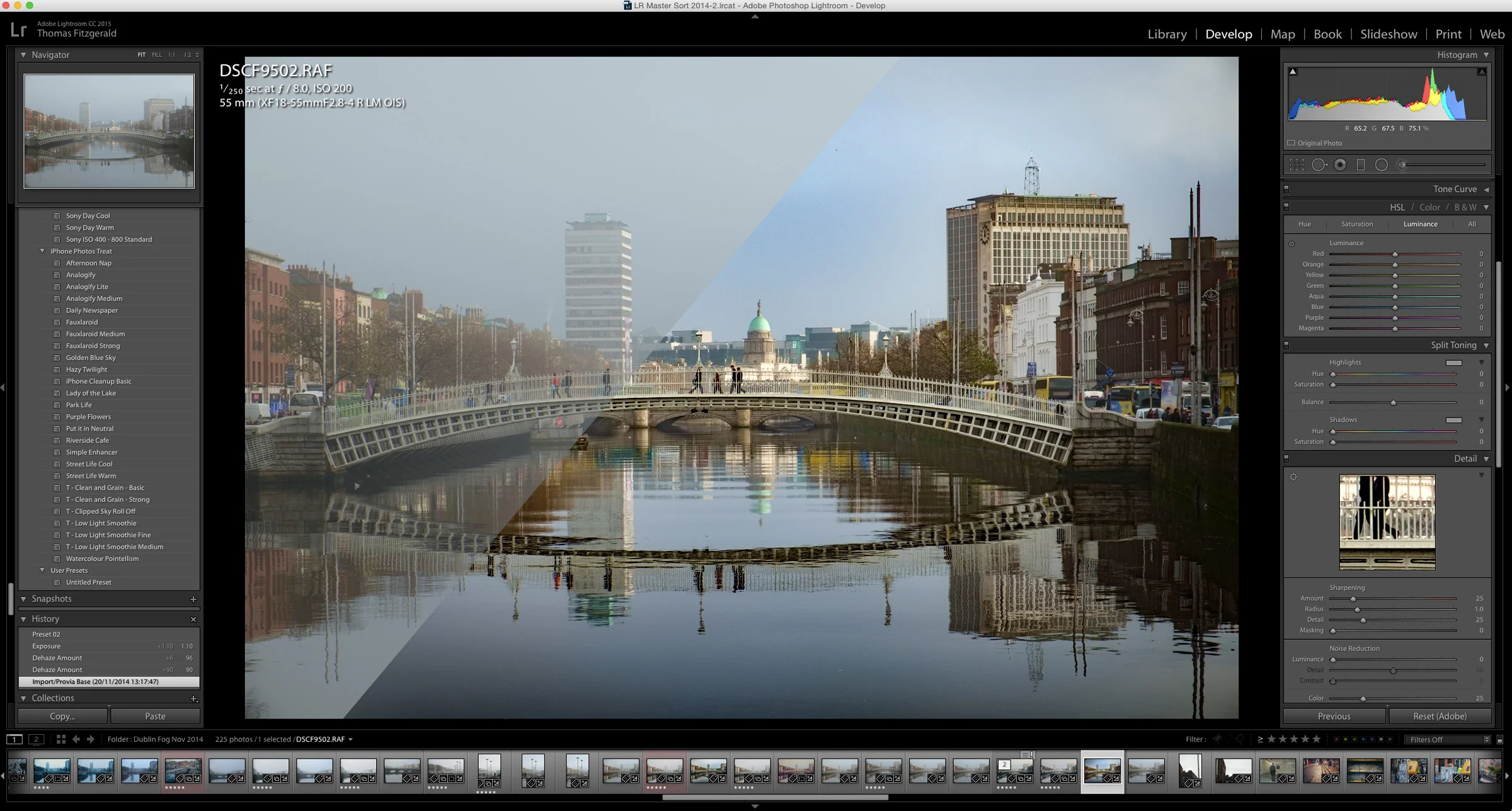Expand the Collections panel
This screenshot has height=811, width=1512.
(x=23, y=698)
